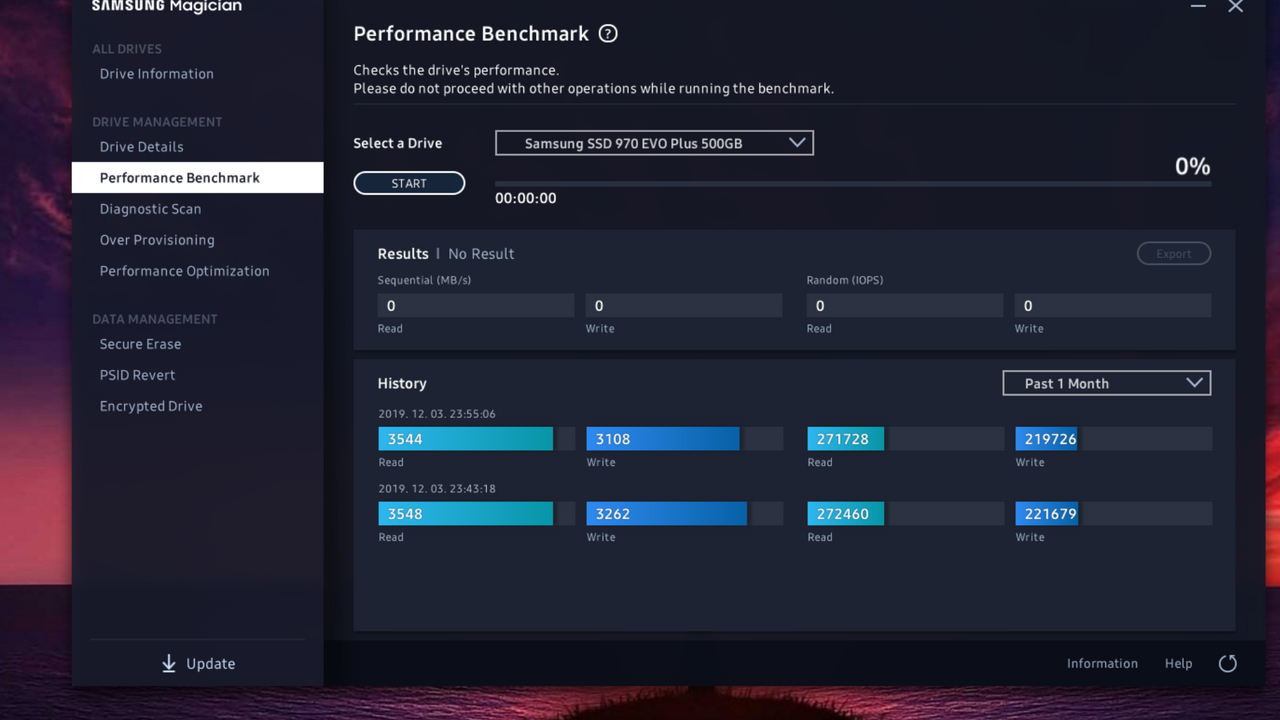
Task: Click the Sequential (MB/s) label
Action: [x=424, y=280]
